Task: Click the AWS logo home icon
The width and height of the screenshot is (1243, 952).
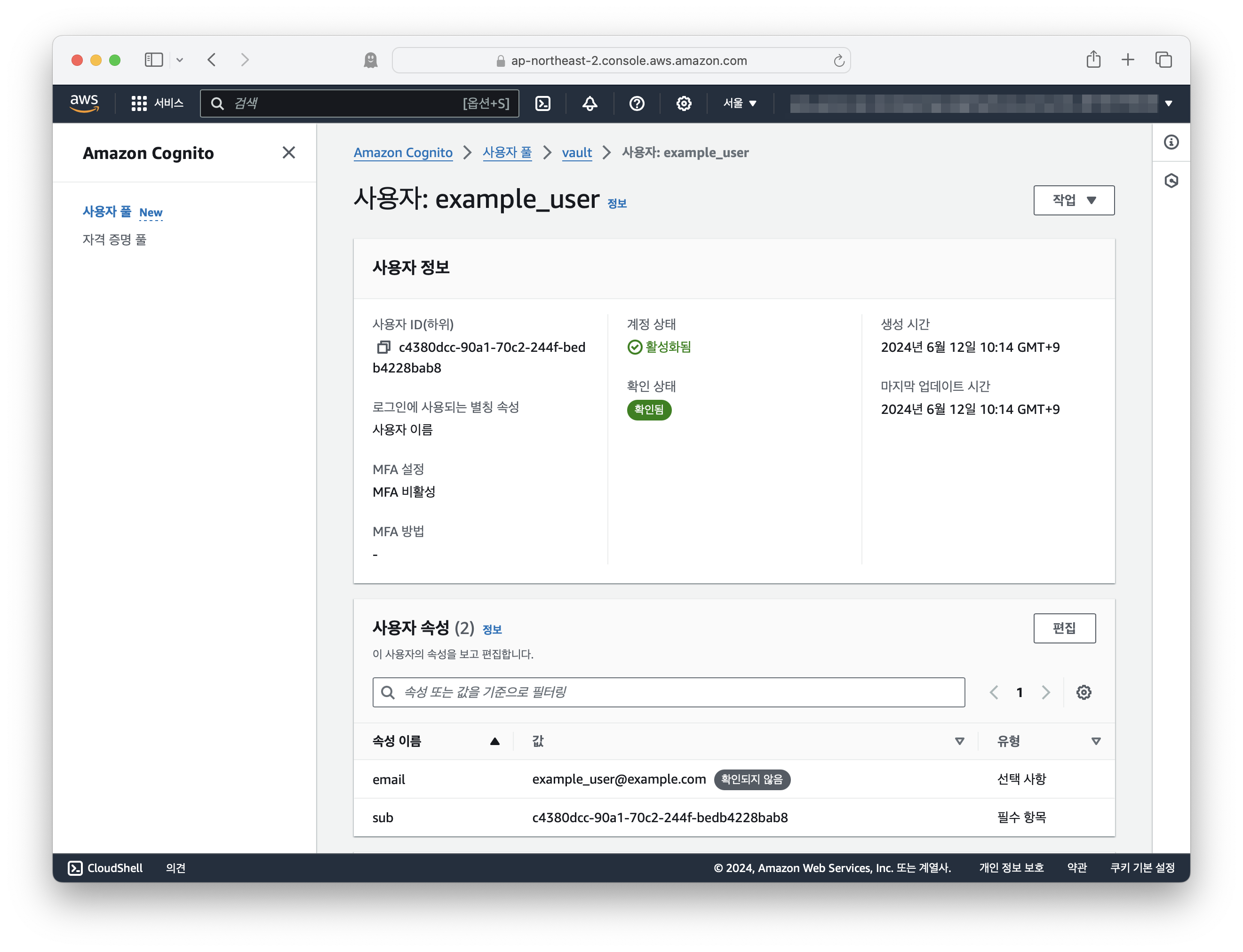Action: coord(84,103)
